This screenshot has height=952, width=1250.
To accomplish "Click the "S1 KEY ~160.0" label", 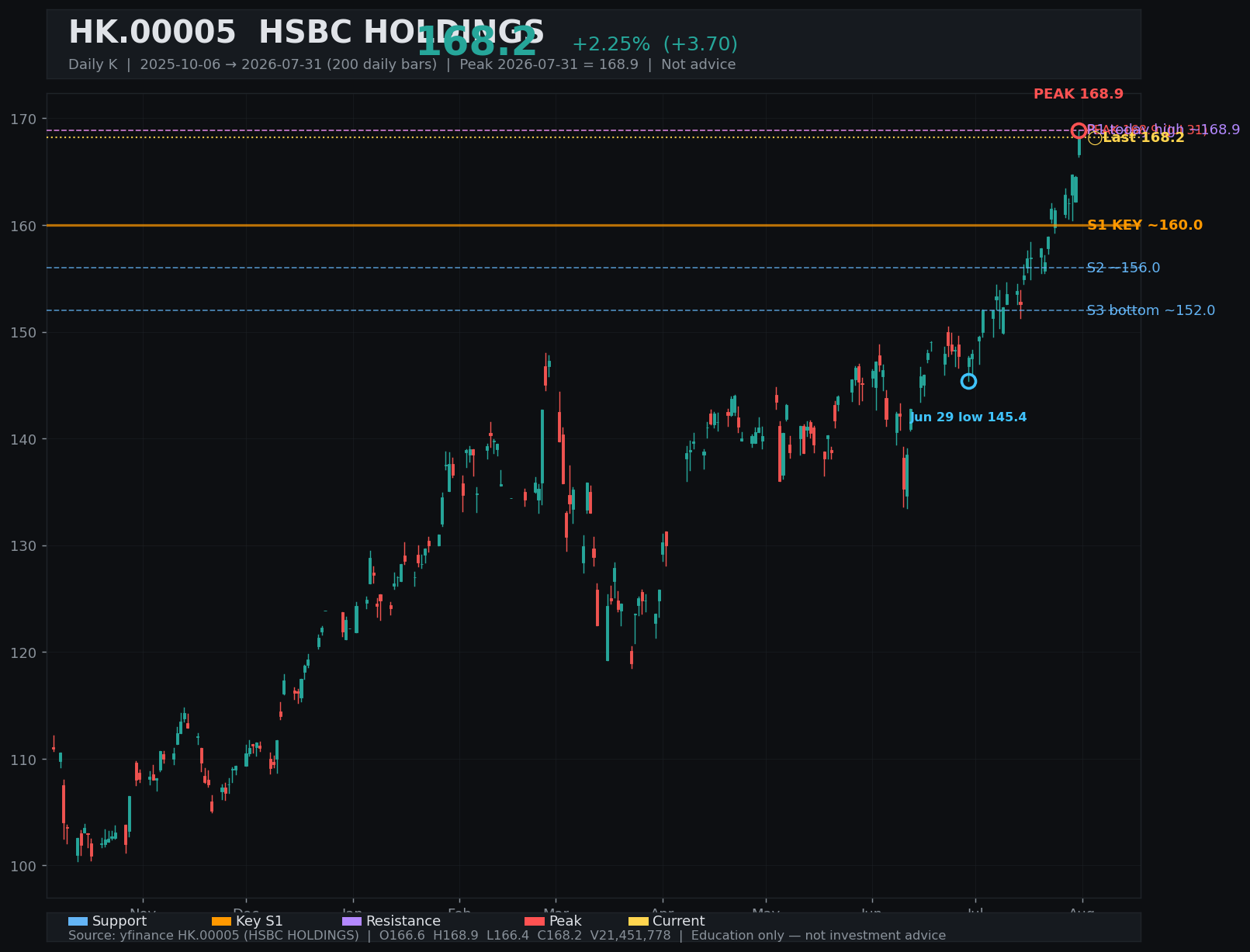I will click(1144, 225).
